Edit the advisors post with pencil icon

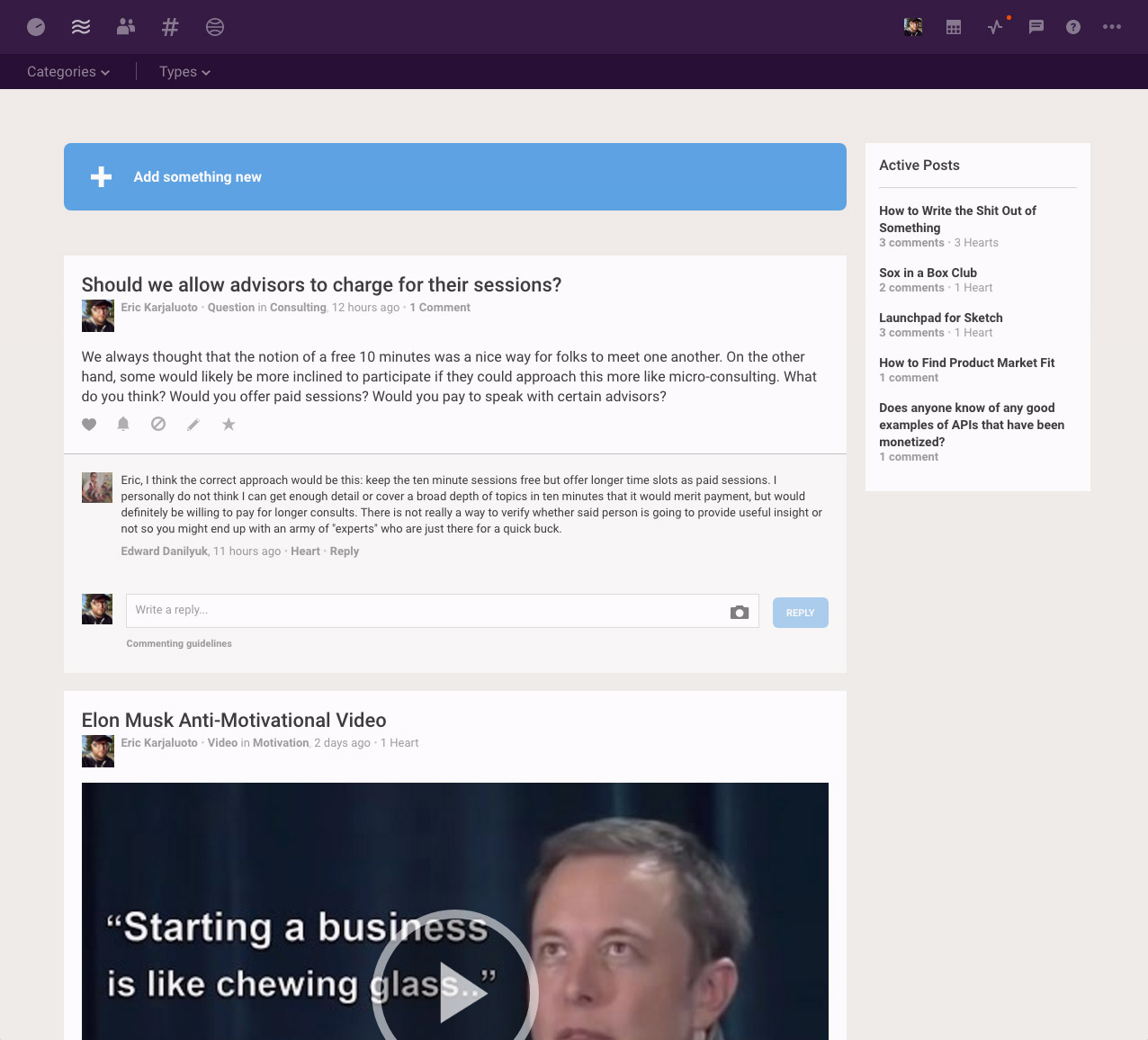tap(193, 425)
